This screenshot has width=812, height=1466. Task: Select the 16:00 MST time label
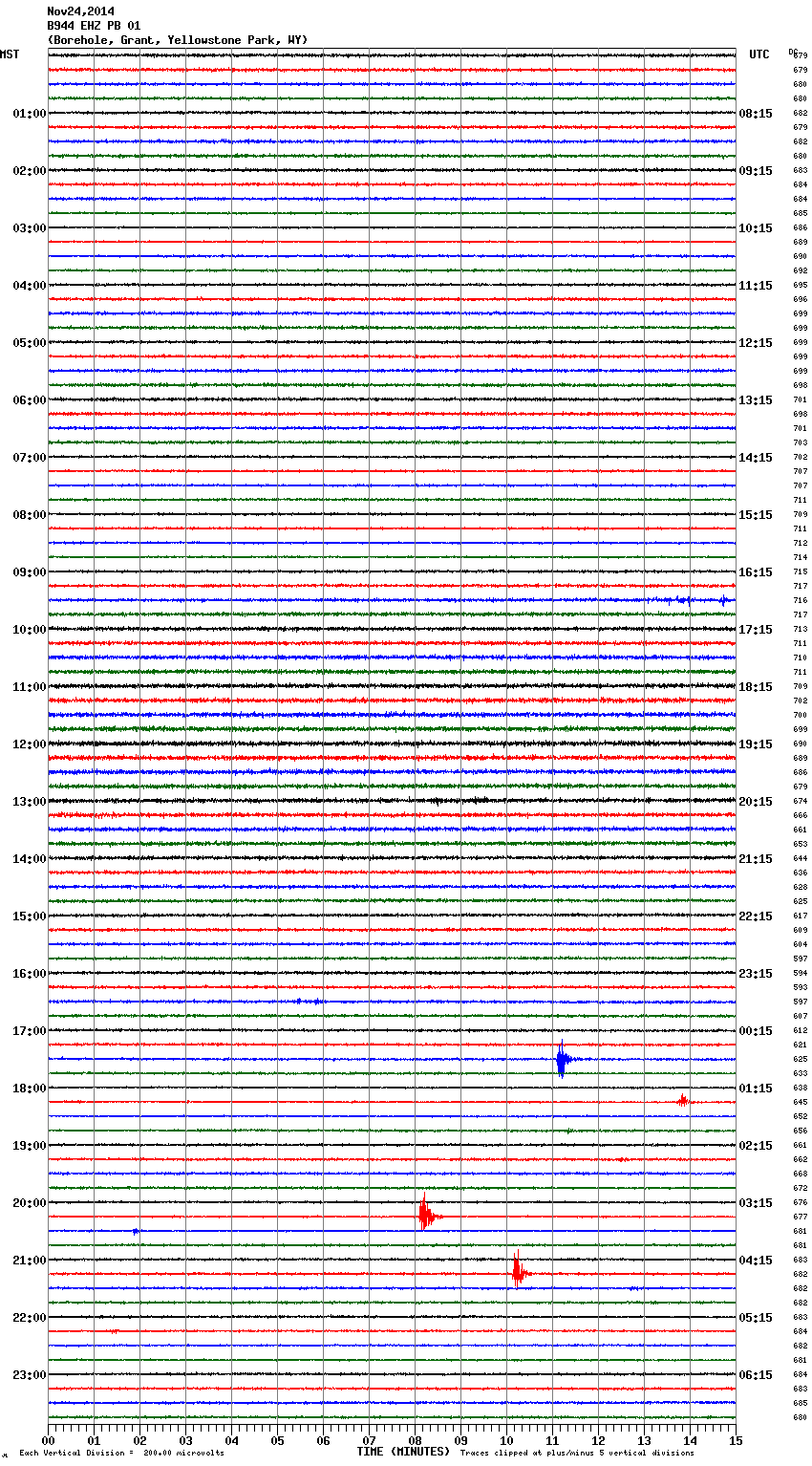click(30, 974)
